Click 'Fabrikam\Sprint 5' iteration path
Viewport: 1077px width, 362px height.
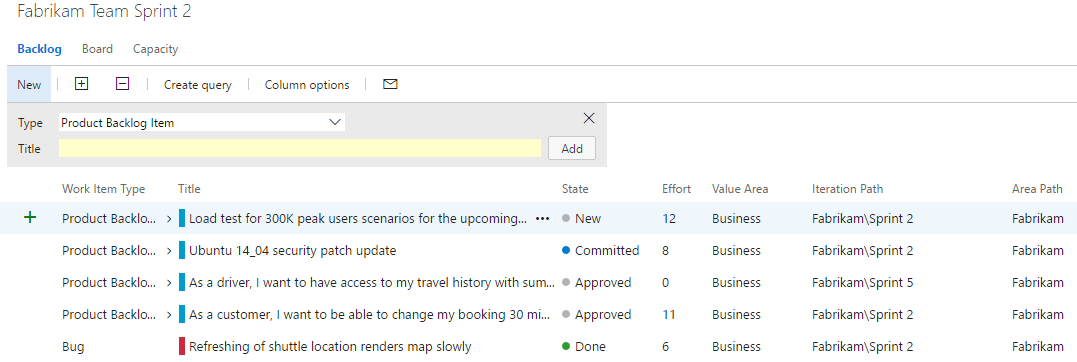pyautogui.click(x=863, y=282)
